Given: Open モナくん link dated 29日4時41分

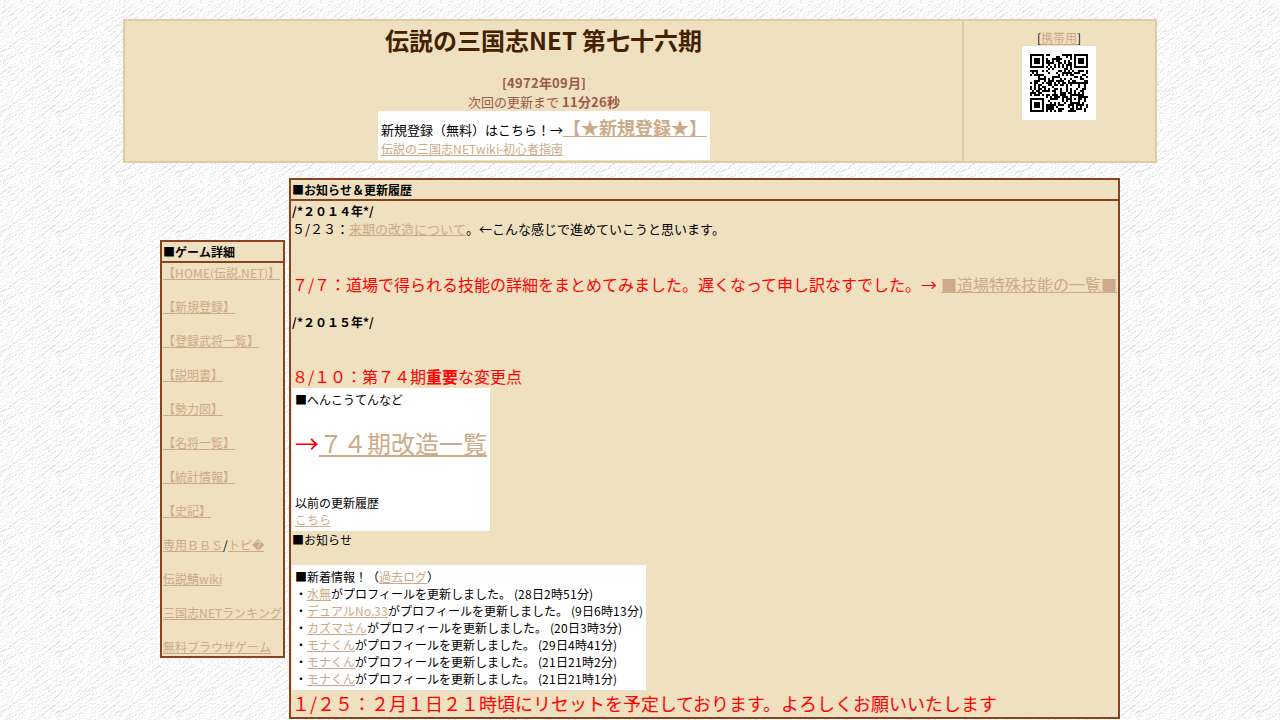Looking at the screenshot, I should pyautogui.click(x=331, y=645).
